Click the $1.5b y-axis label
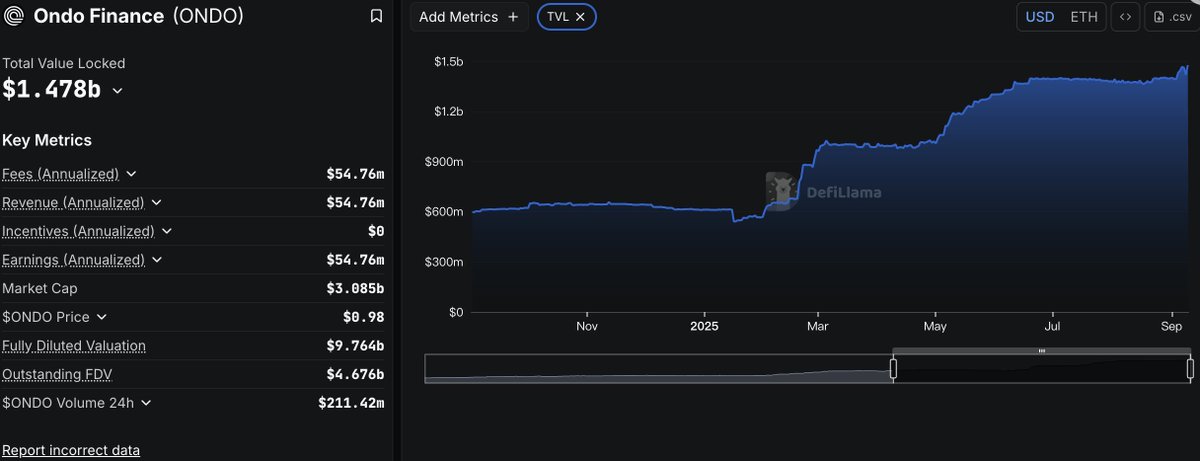 (x=448, y=62)
